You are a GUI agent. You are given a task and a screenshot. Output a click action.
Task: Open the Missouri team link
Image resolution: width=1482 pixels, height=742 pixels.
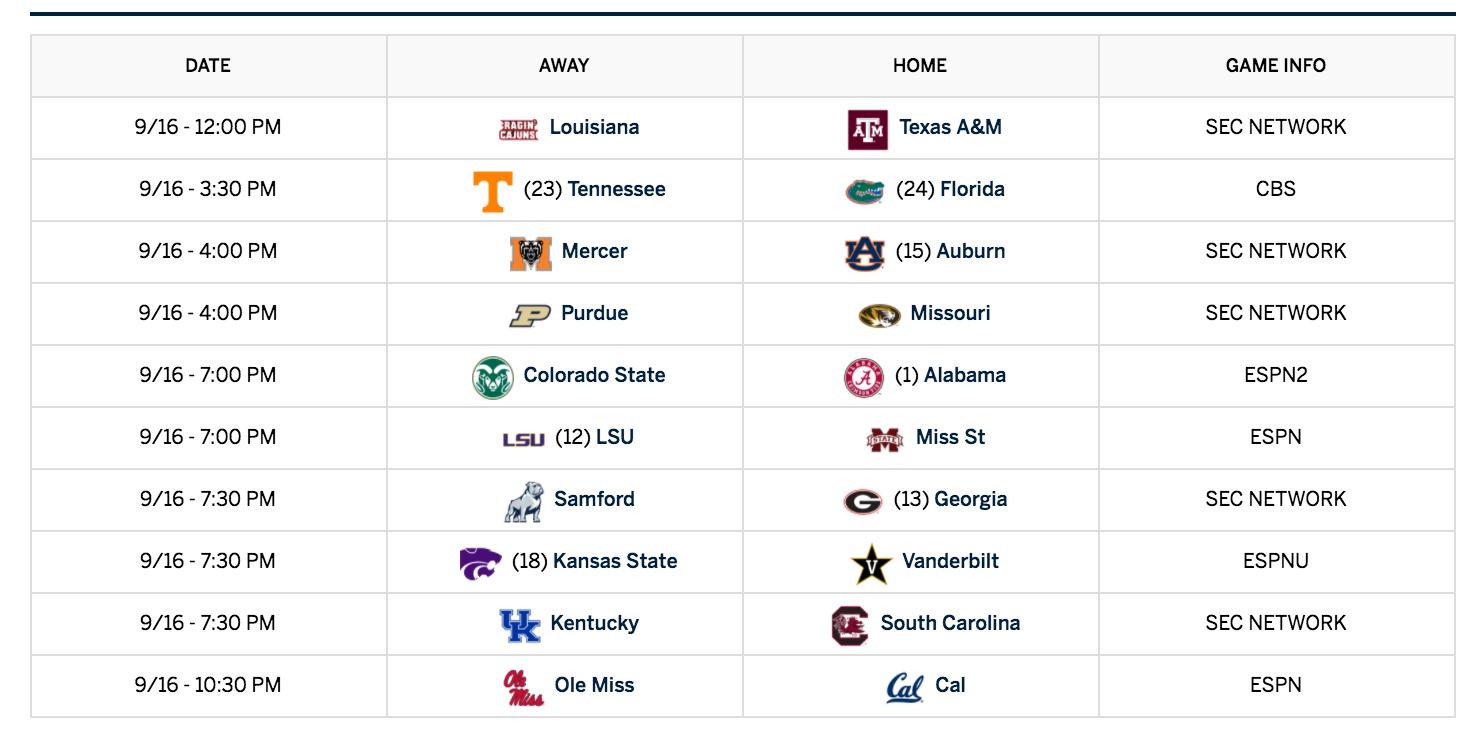[x=951, y=313]
